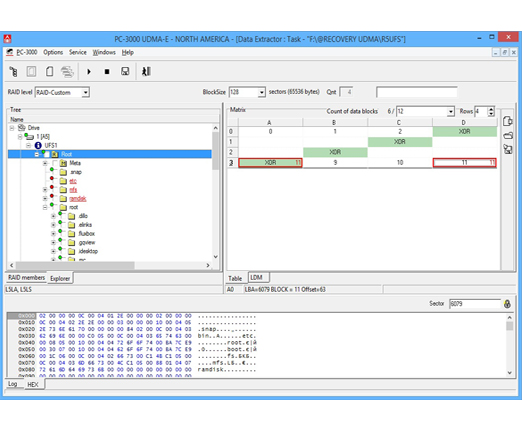
Task: Click the red application icon in the title bar
Action: 7,39
